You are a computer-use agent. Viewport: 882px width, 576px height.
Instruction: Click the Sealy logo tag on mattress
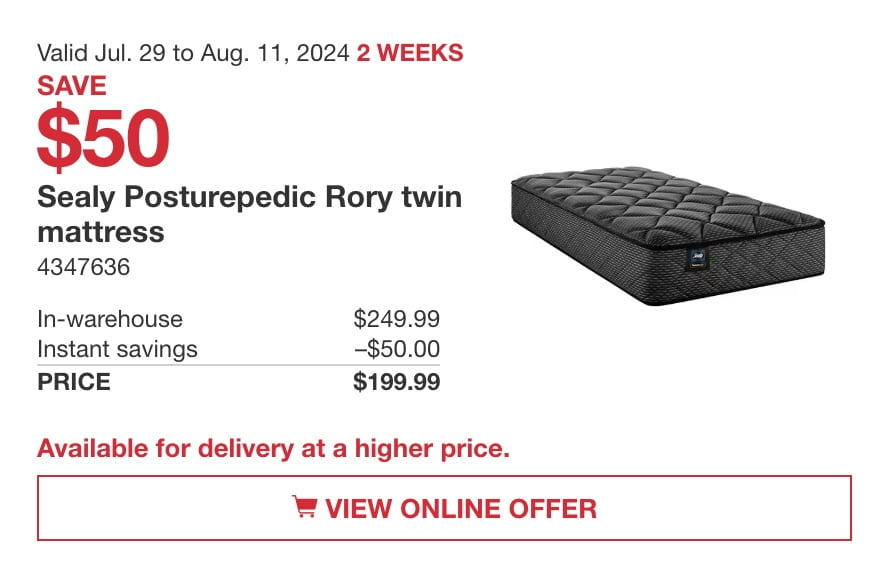pos(698,259)
